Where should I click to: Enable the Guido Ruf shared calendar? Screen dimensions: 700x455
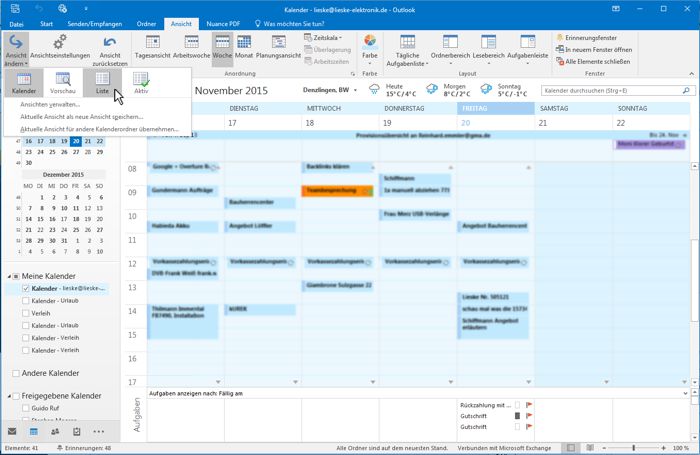click(24, 408)
